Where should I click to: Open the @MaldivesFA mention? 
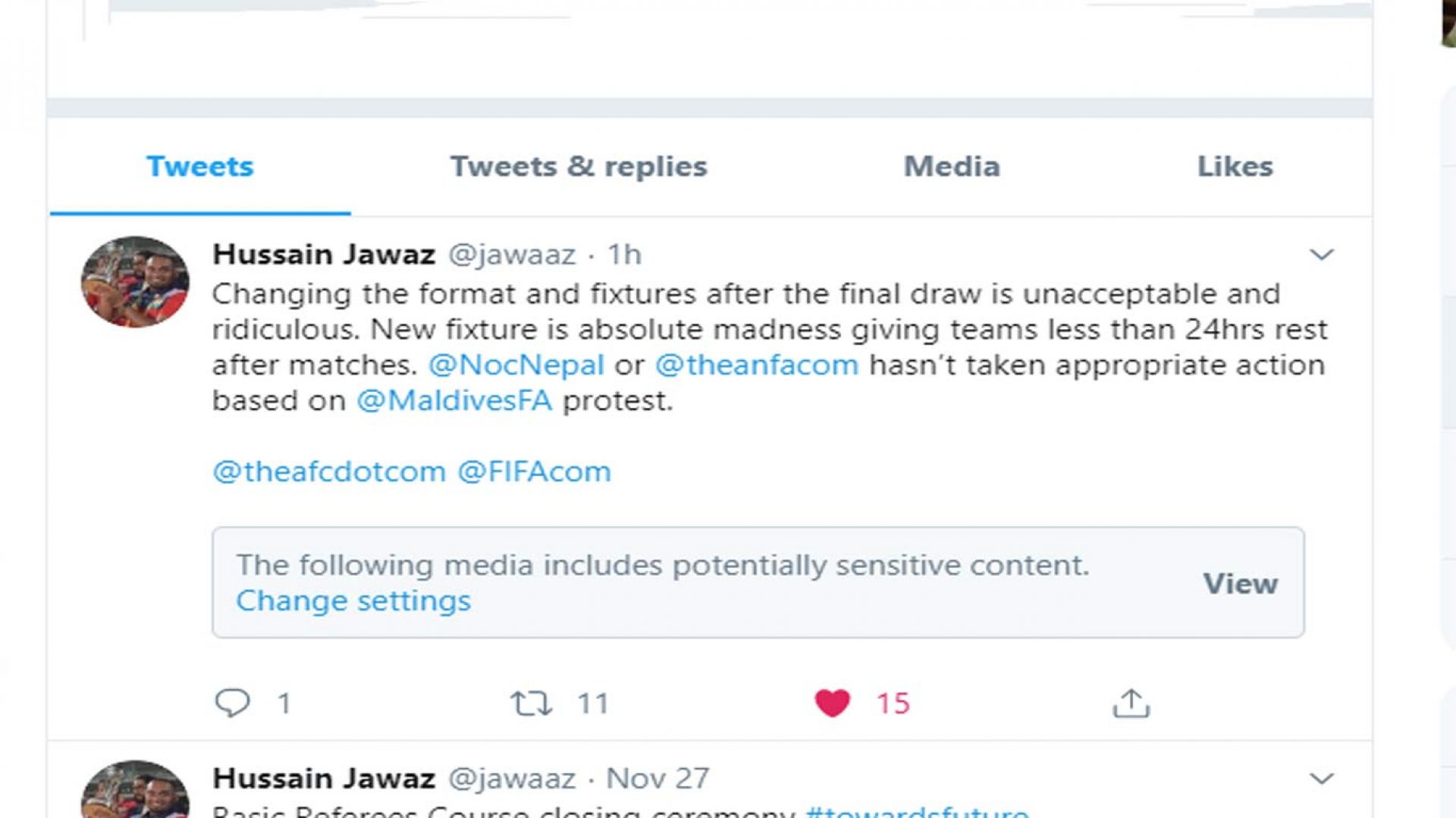[x=454, y=400]
